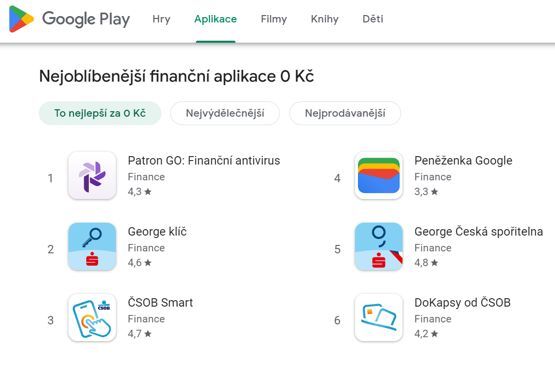Open the DoKapsy od ČSOB app icon
This screenshot has height=370, width=555.
[379, 318]
